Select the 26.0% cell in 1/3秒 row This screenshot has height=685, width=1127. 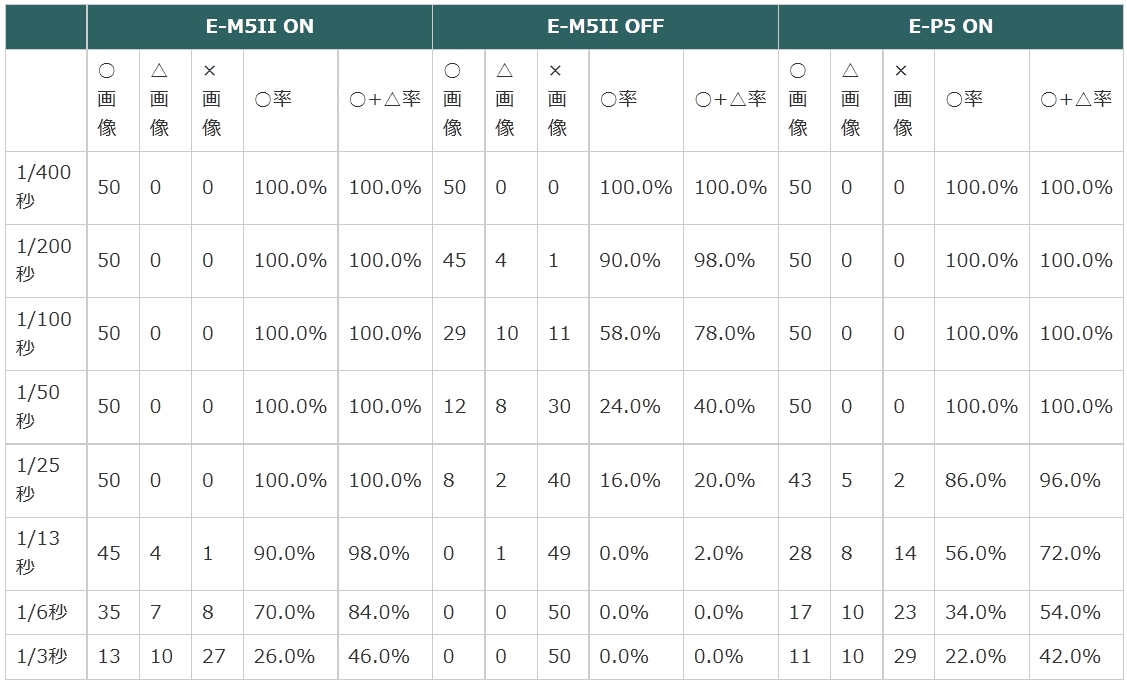284,656
